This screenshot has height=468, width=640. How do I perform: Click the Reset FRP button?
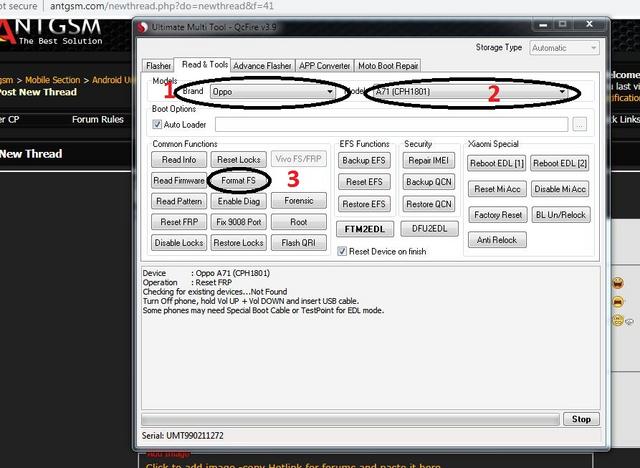coord(179,222)
